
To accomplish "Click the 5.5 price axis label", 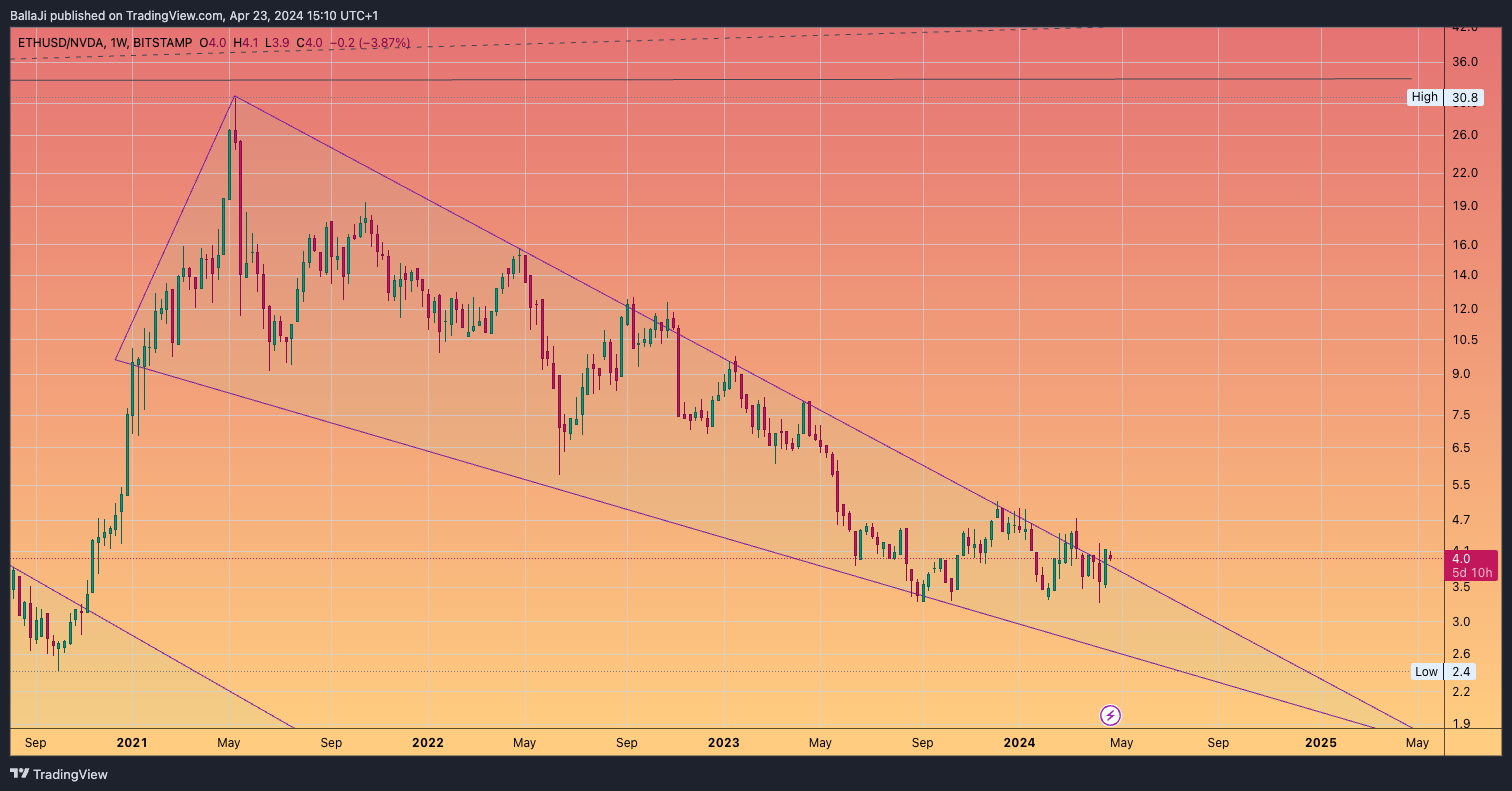I will click(1461, 485).
